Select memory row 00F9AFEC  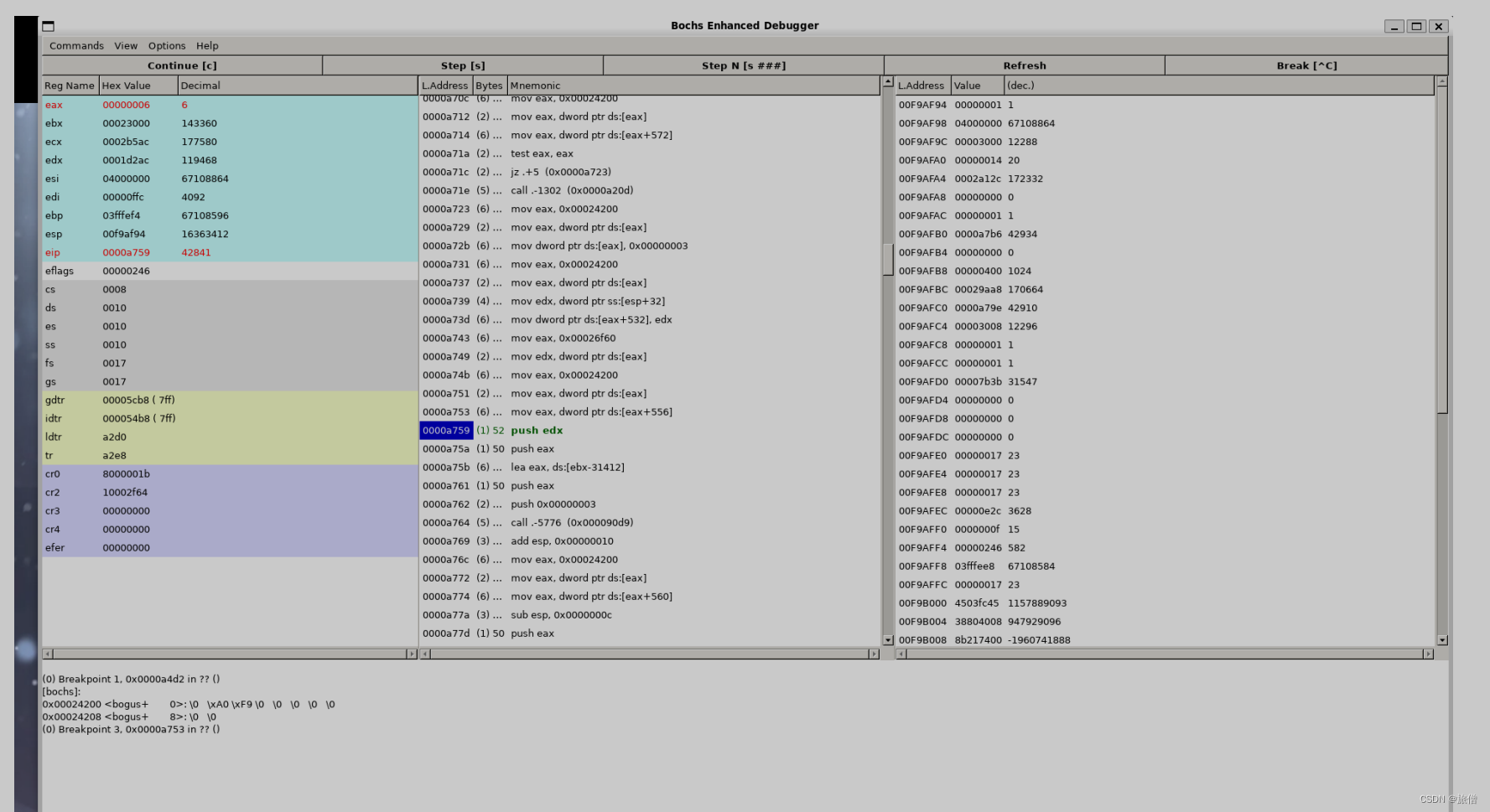[x=1165, y=510]
